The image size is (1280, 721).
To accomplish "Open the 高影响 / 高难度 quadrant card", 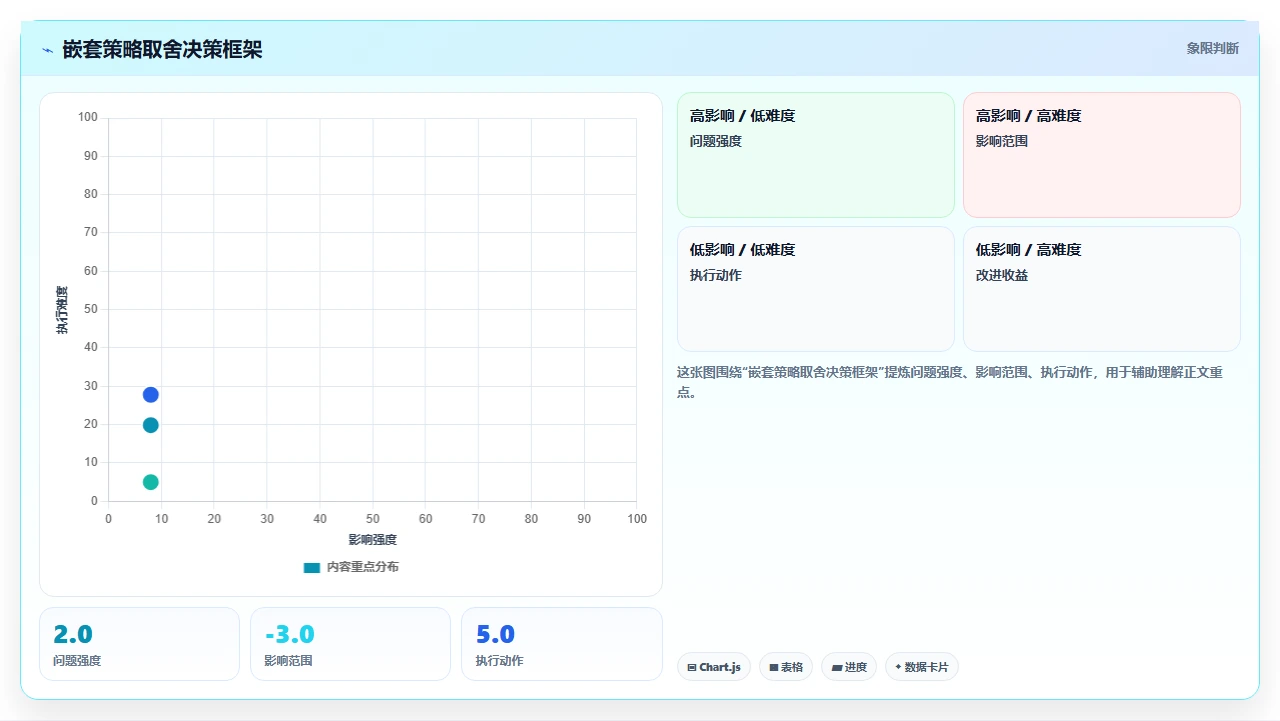I will (1102, 155).
